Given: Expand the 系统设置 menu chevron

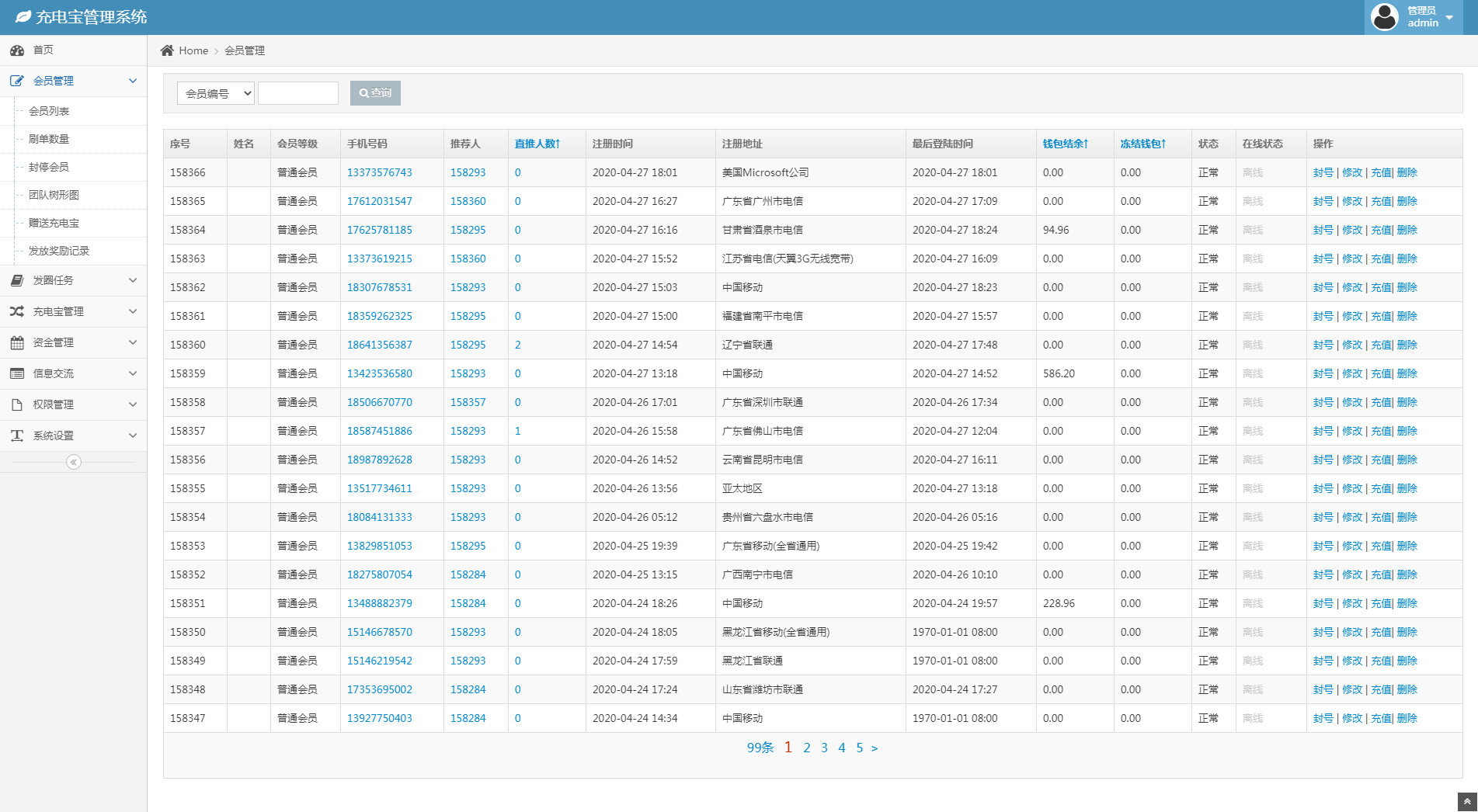Looking at the screenshot, I should 133,435.
